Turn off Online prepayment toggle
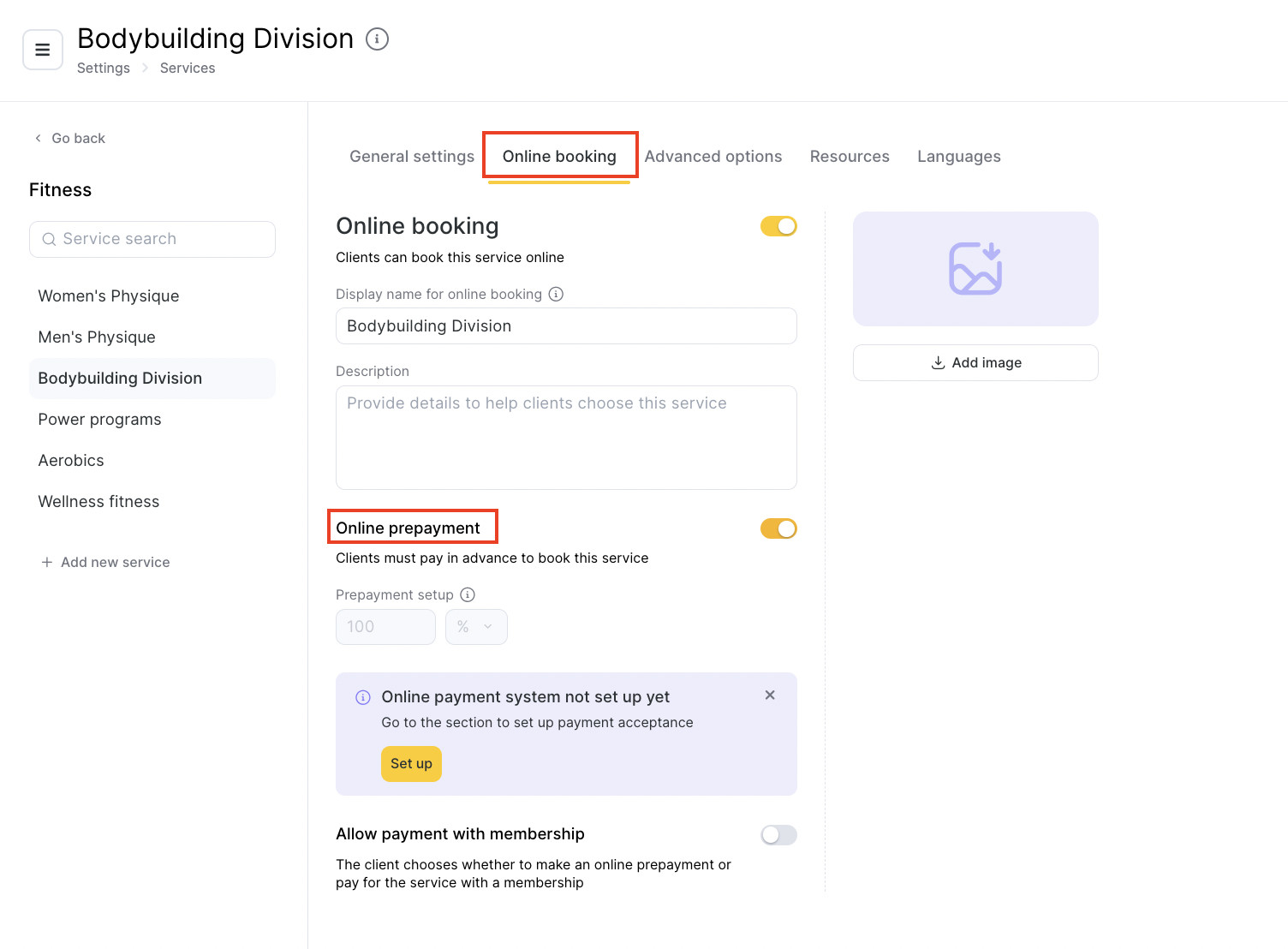The image size is (1288, 949). click(778, 528)
